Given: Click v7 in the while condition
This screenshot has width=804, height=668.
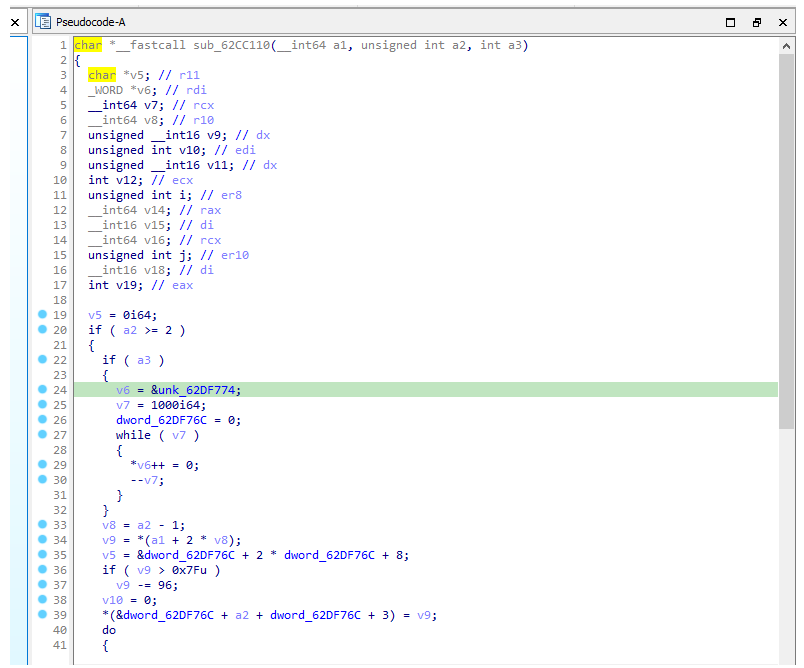Looking at the screenshot, I should point(179,435).
